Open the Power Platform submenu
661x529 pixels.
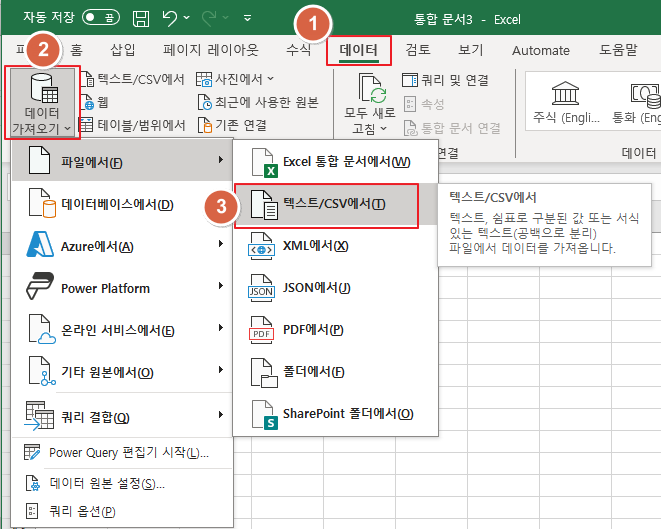pos(122,288)
